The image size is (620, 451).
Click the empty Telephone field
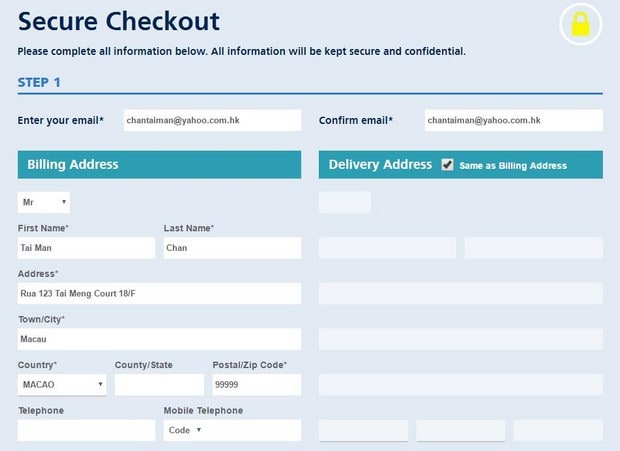(x=86, y=430)
